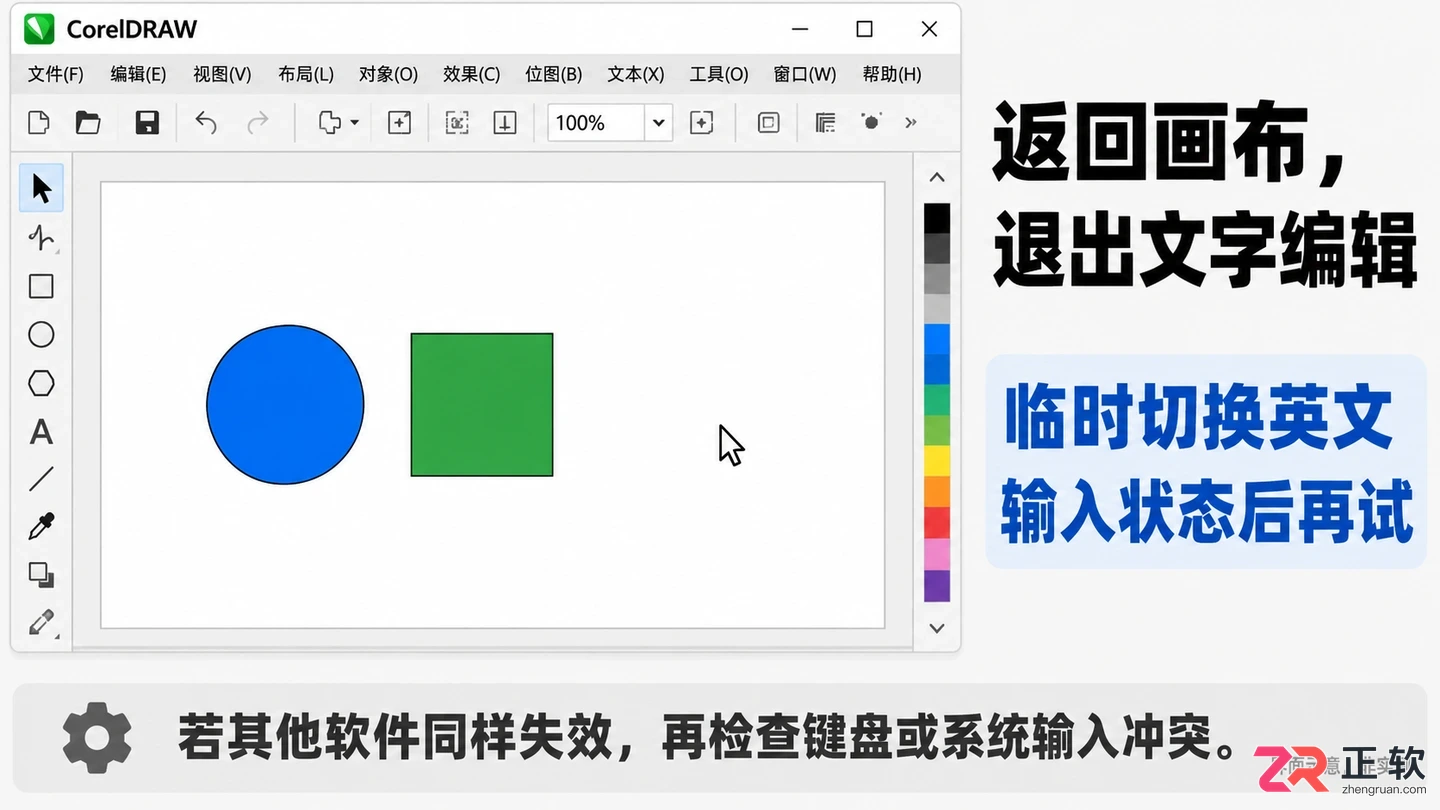Select the Freehand curve tool
1440x810 pixels.
(41, 237)
